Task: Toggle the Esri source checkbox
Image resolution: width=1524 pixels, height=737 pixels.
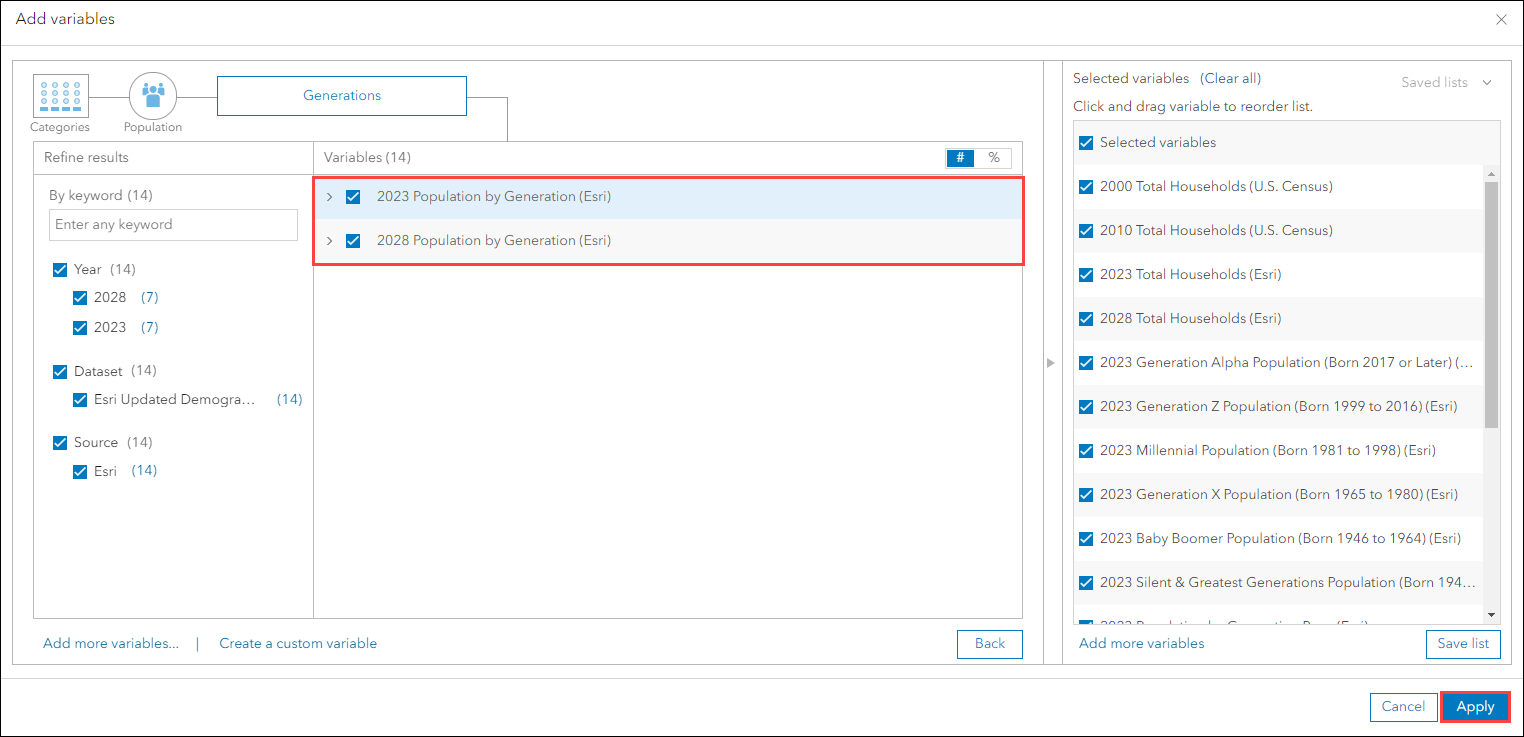Action: coord(80,472)
